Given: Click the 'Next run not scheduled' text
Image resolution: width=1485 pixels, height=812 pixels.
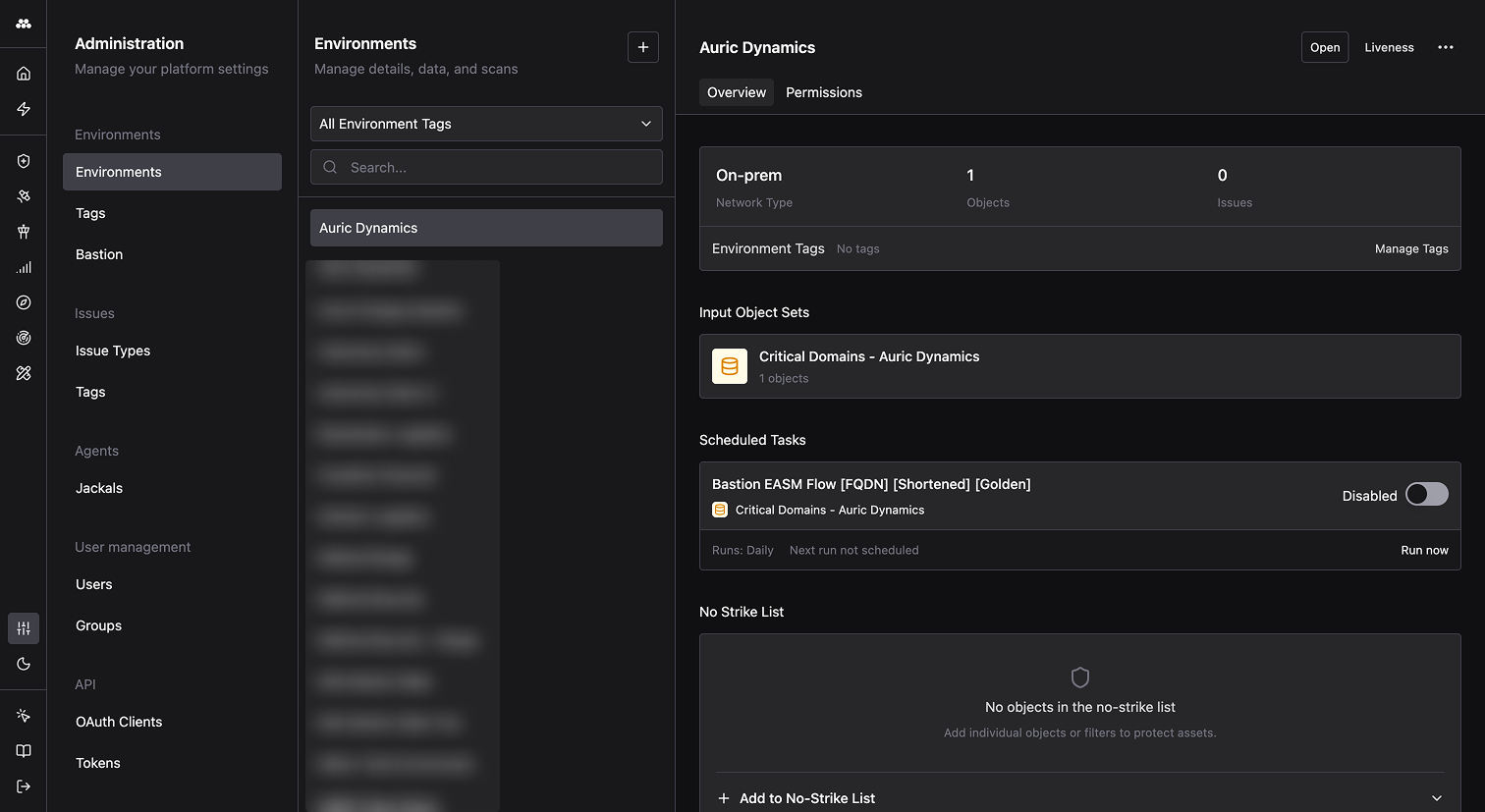Looking at the screenshot, I should (x=854, y=550).
